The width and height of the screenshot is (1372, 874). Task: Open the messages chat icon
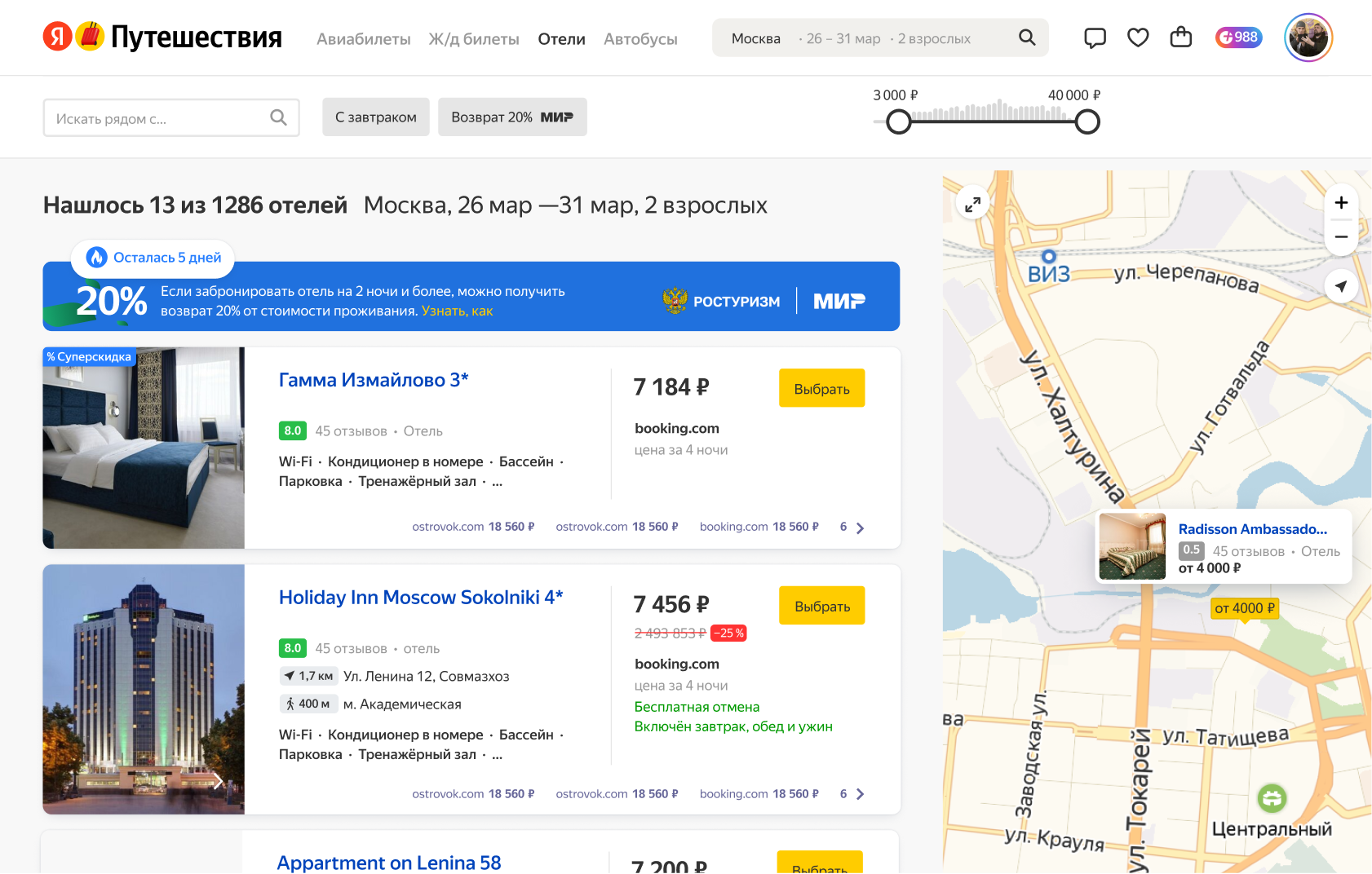[1095, 38]
